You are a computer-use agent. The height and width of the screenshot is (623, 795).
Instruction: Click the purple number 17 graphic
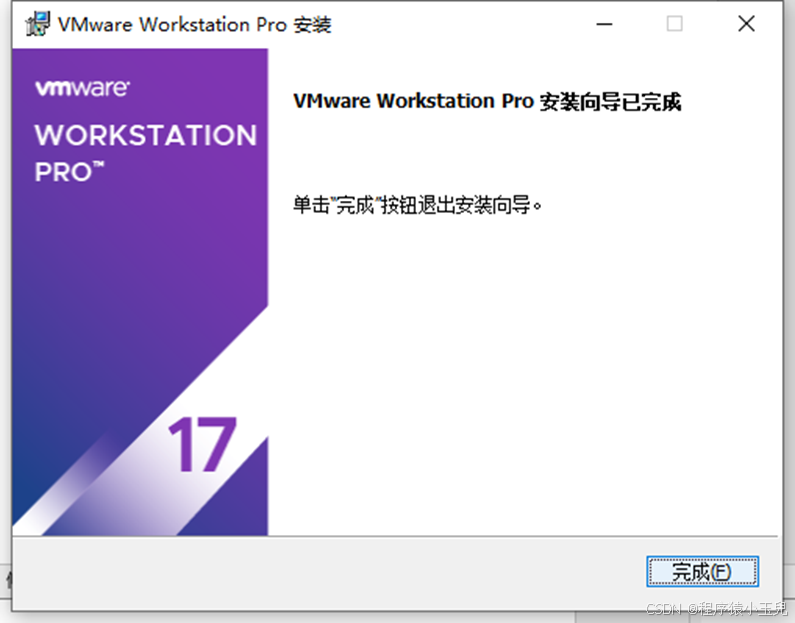202,444
